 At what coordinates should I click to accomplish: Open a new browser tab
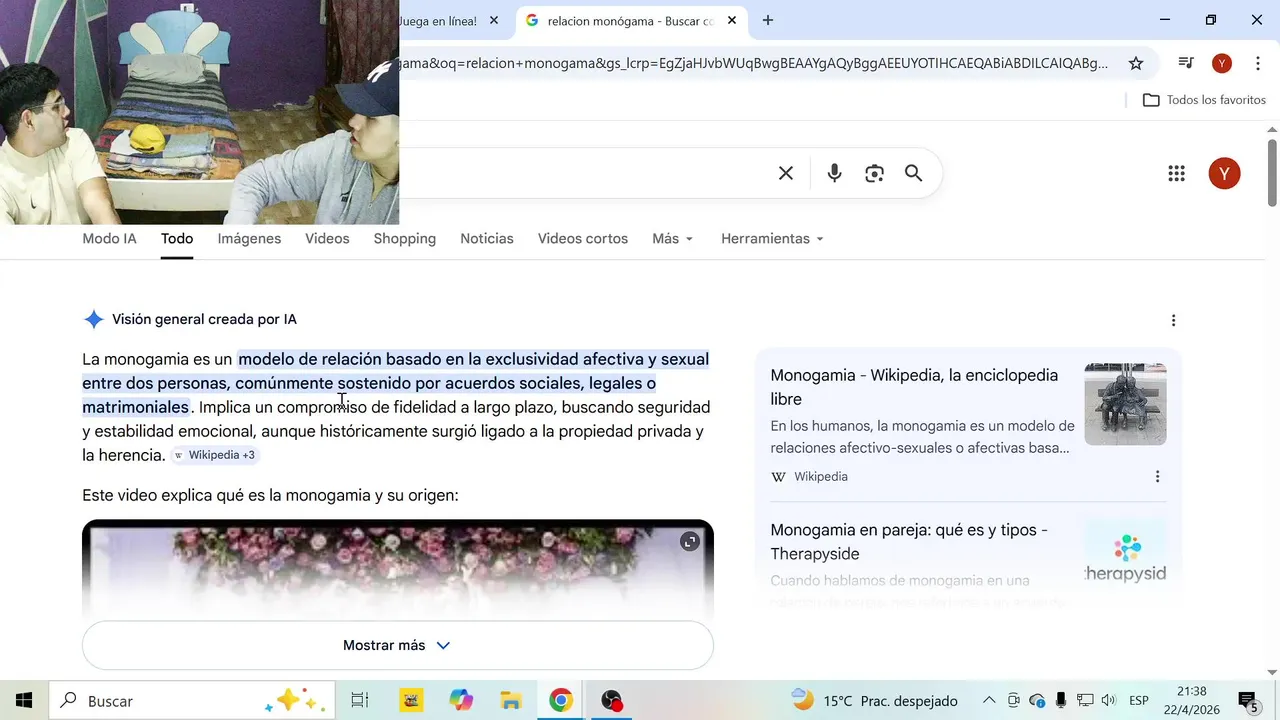click(x=768, y=20)
